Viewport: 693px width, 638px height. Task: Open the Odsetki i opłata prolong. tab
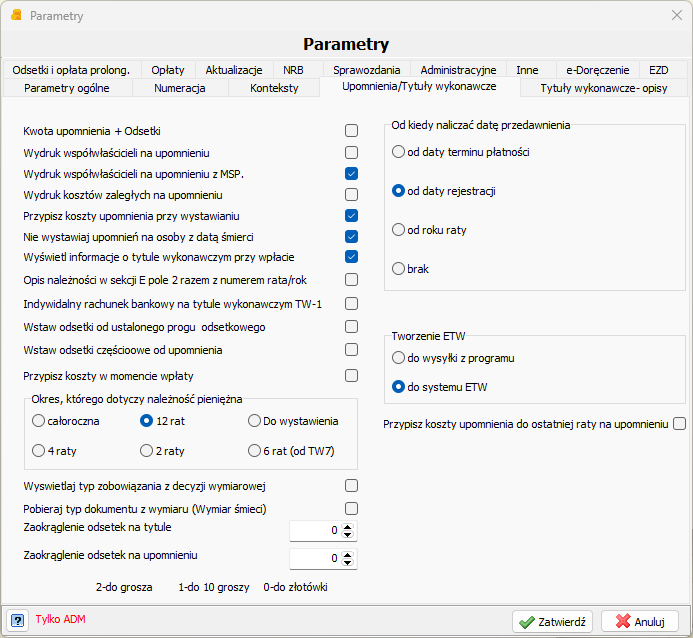[71, 70]
